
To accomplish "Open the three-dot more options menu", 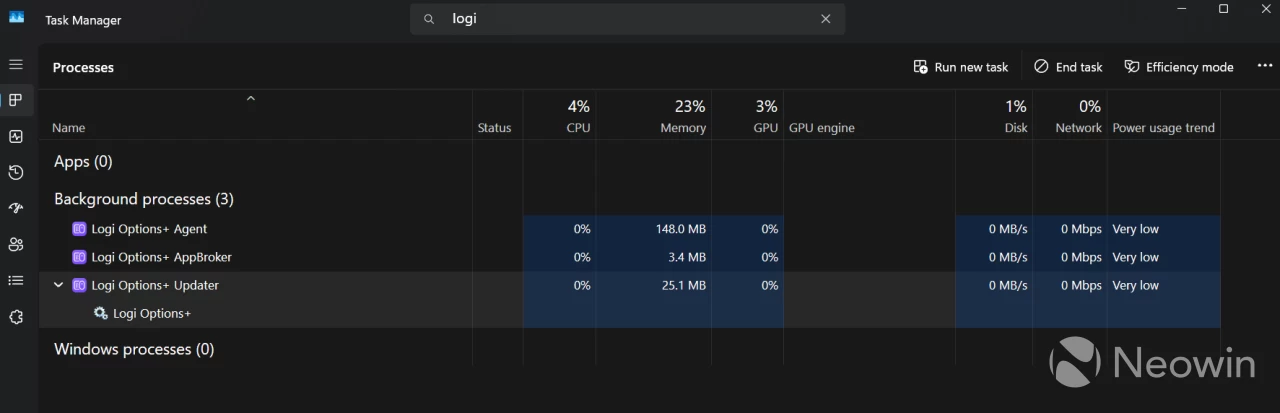I will click(1265, 66).
